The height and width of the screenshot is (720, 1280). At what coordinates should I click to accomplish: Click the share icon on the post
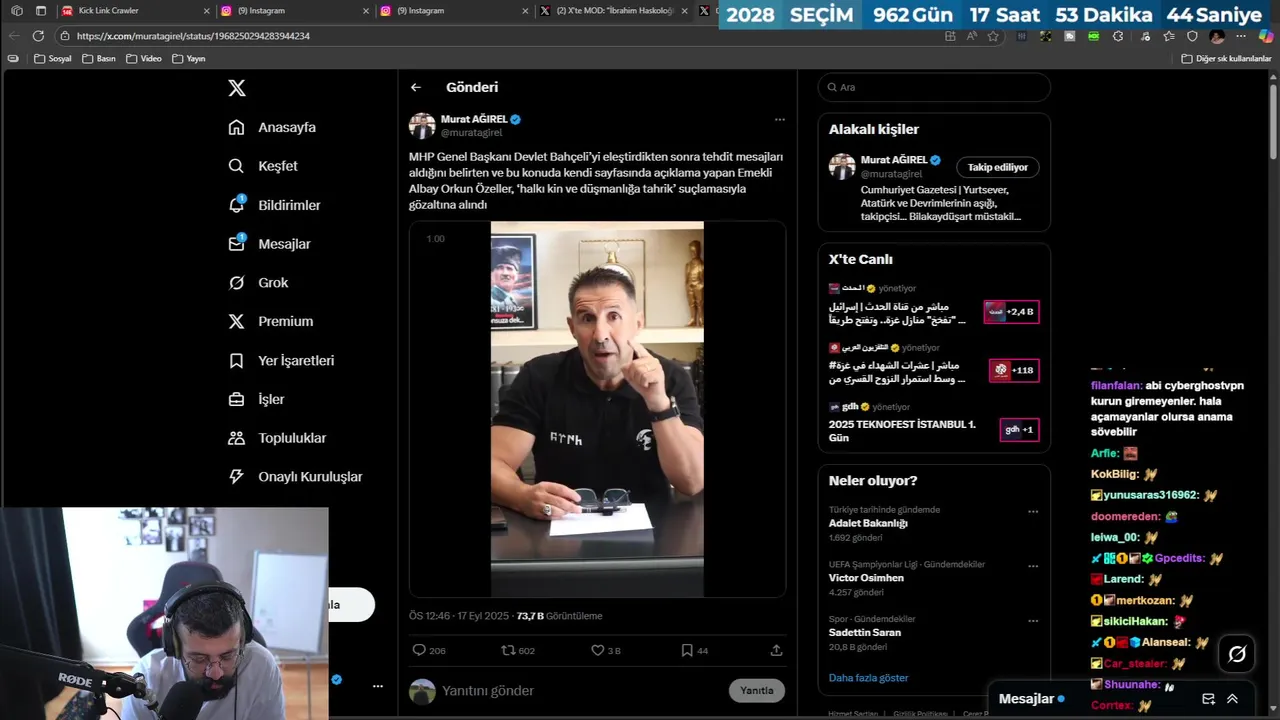tap(776, 650)
